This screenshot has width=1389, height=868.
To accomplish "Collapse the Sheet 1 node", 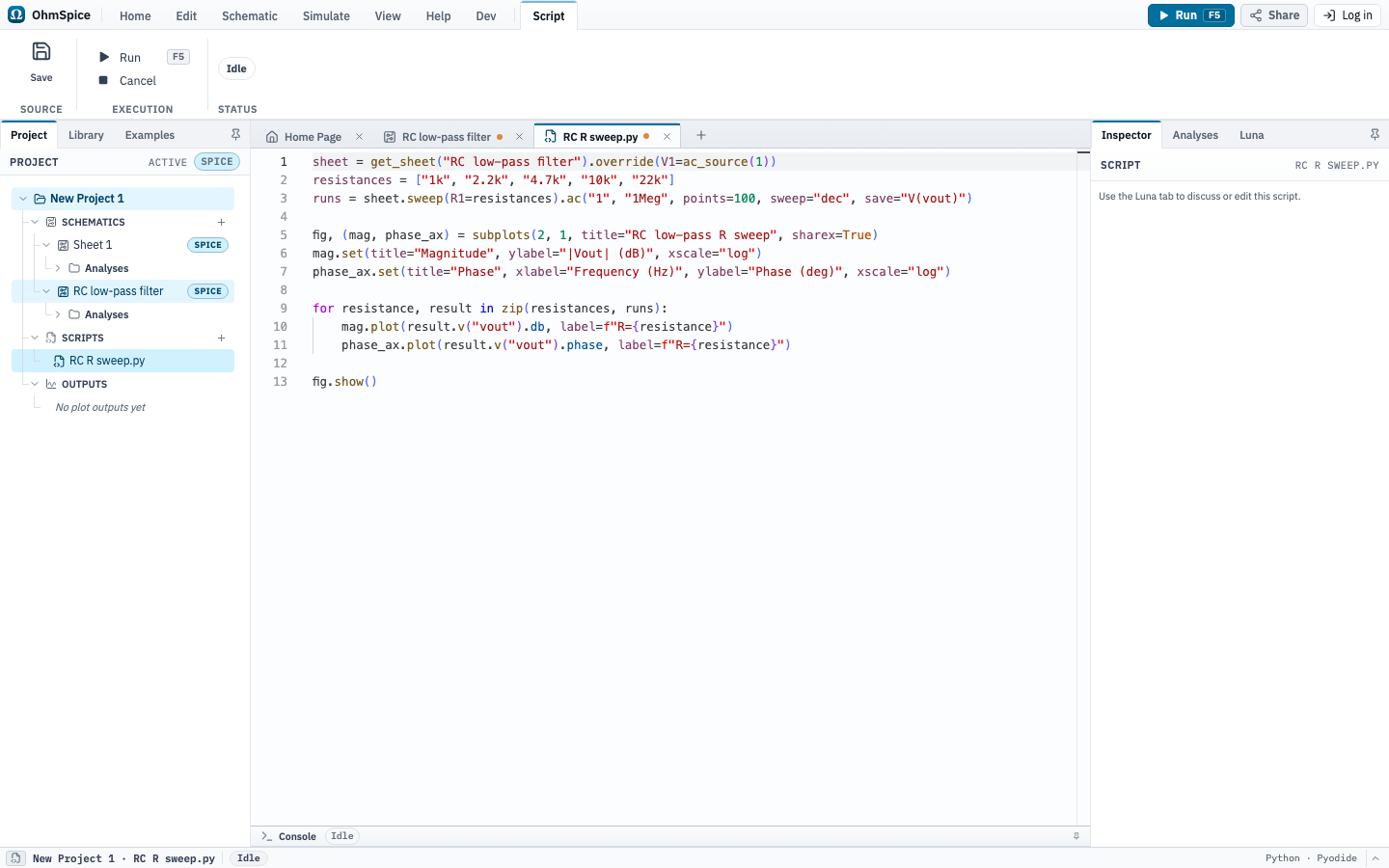I will (46, 245).
